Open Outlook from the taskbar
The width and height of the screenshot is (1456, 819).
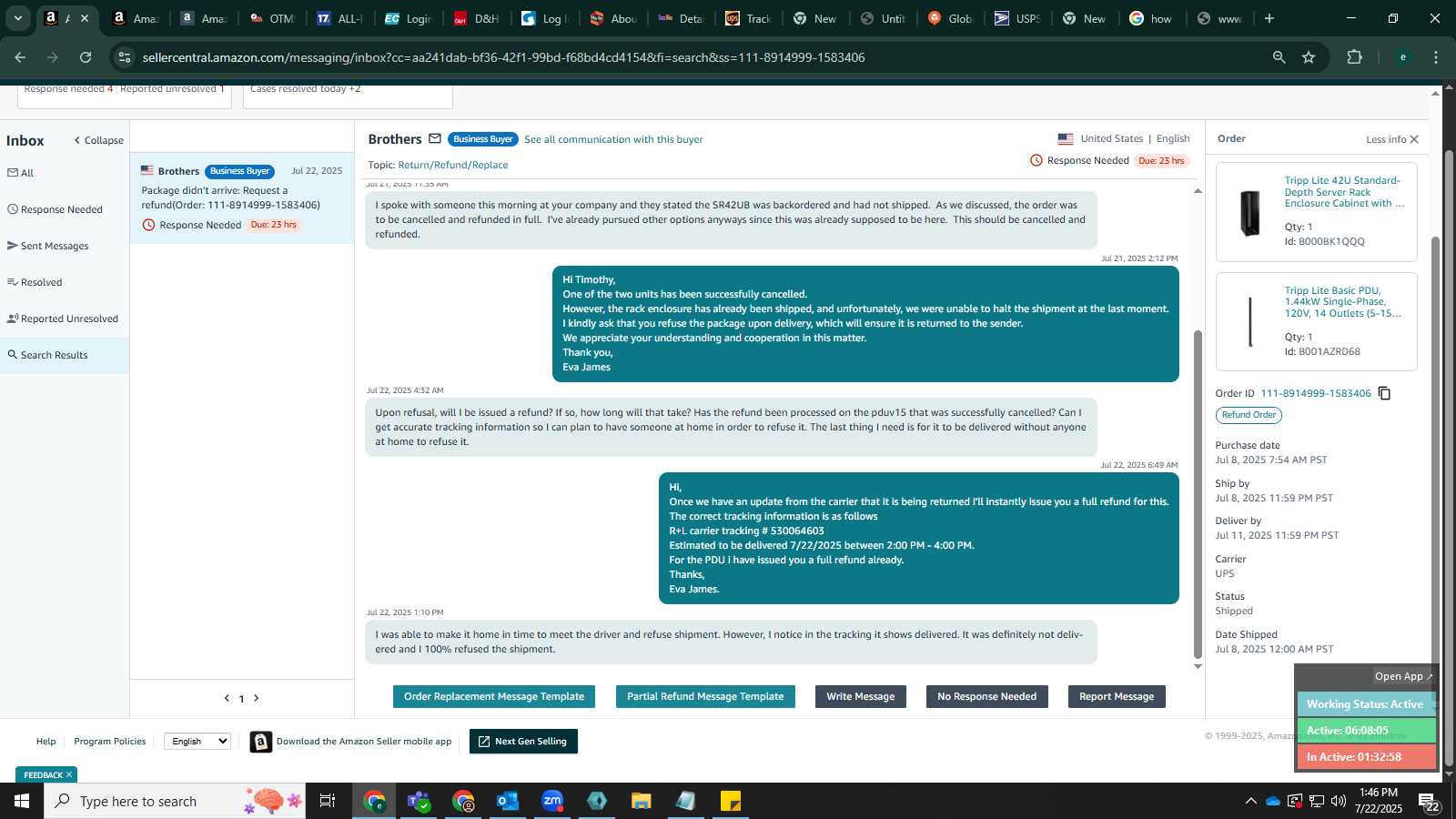click(x=507, y=801)
